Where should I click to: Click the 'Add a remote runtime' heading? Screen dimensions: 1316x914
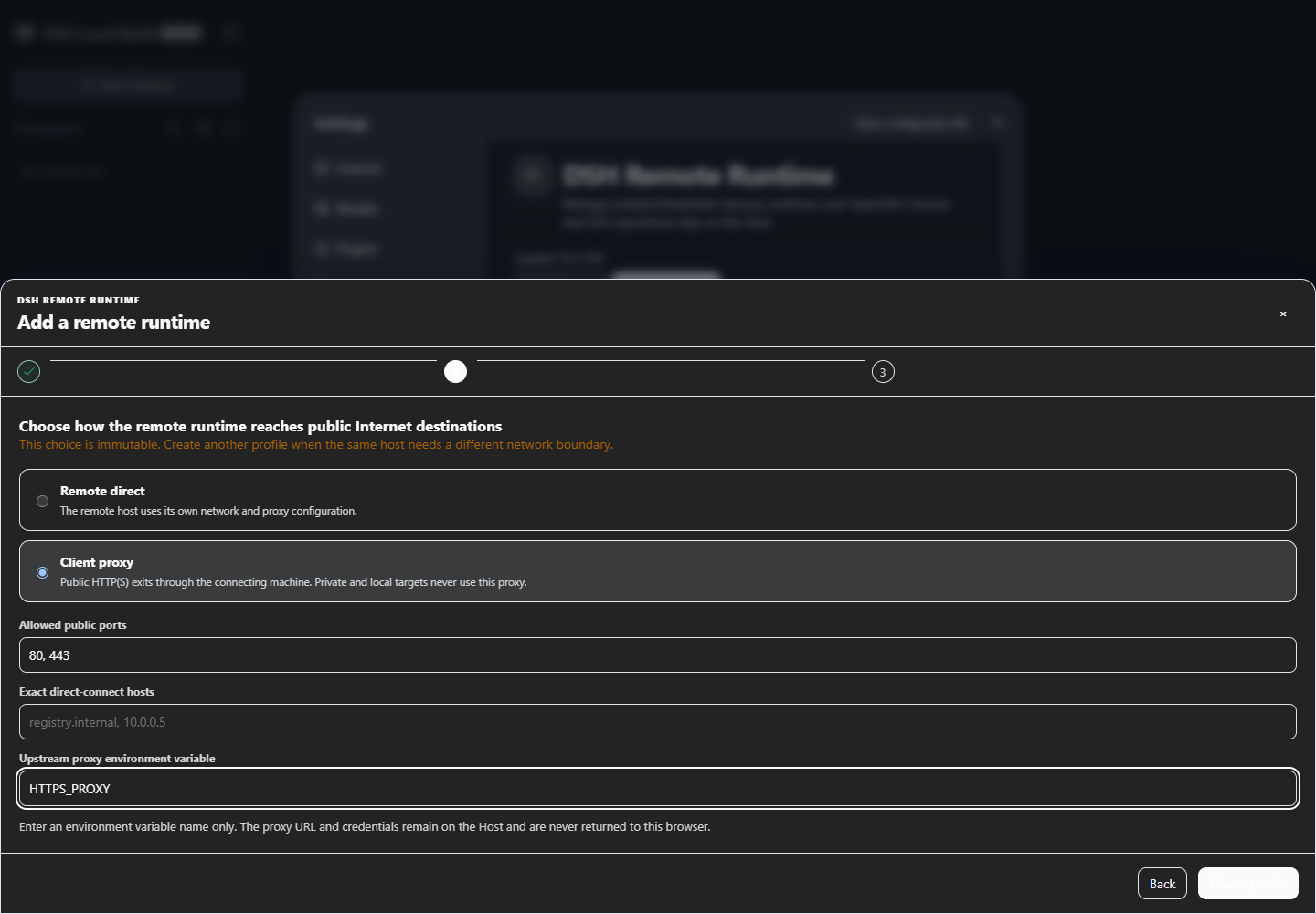point(114,323)
